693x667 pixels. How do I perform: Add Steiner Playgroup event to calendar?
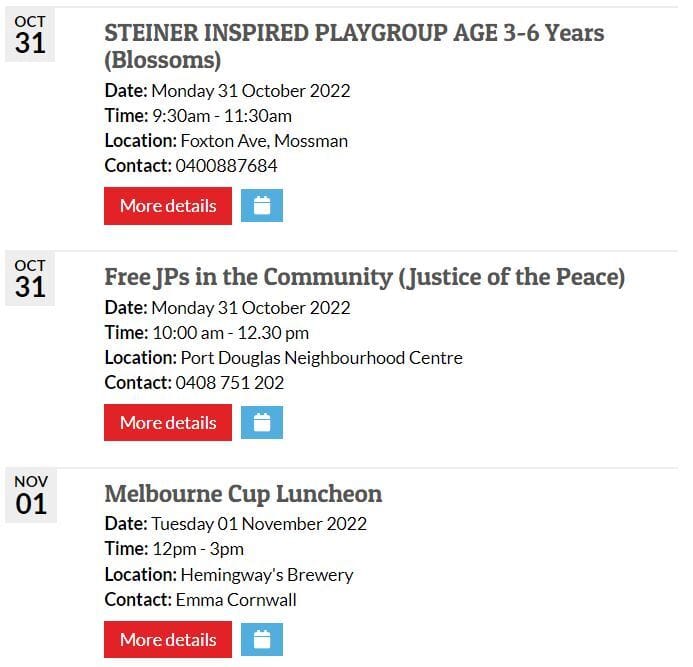coord(262,206)
